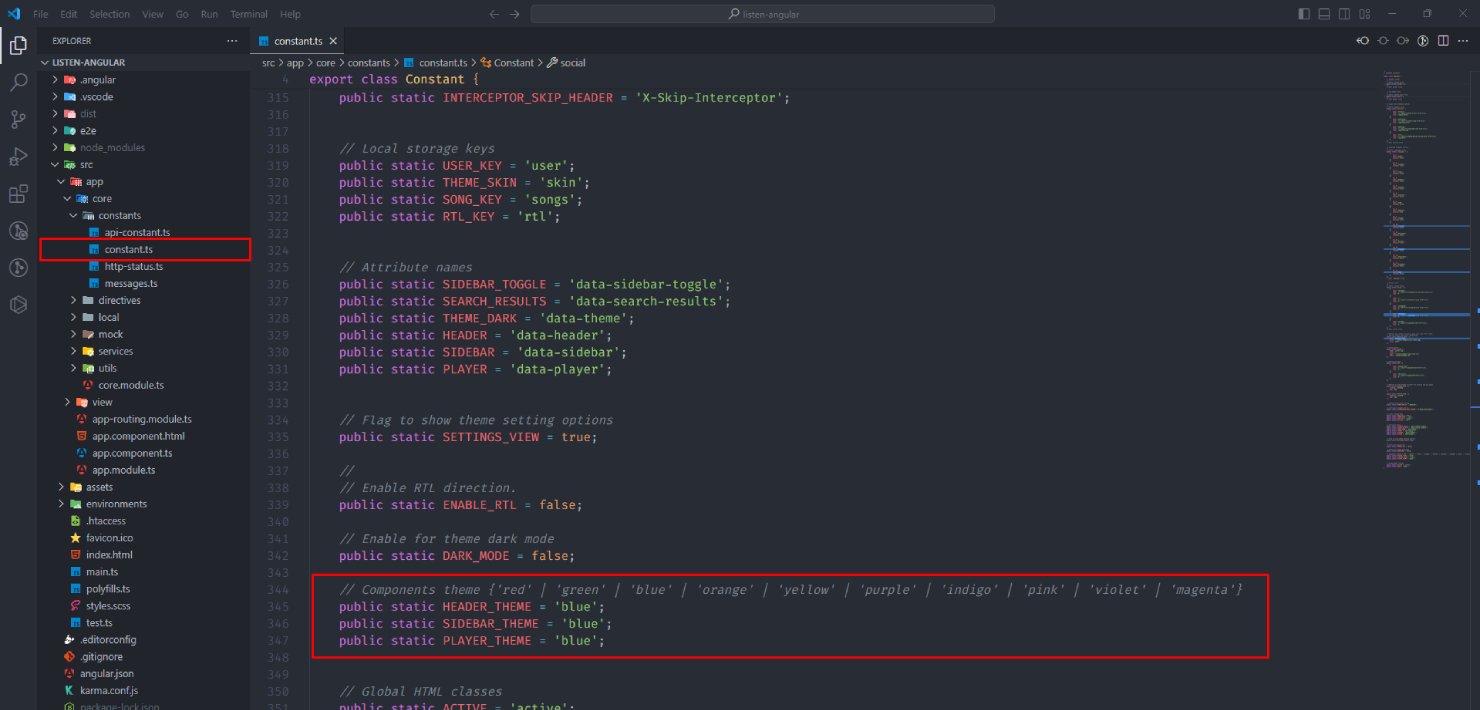The image size is (1480, 710).
Task: Close the constant.ts editor tab
Action: 334,41
